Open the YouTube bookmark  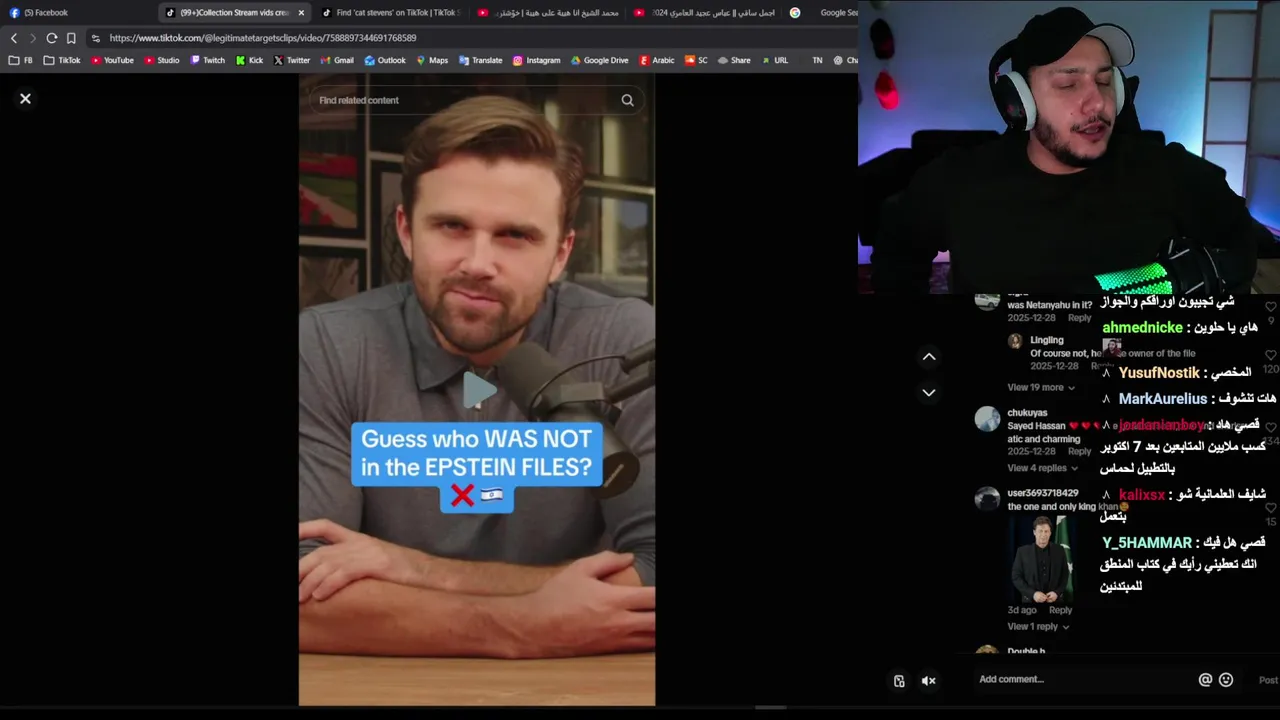point(112,60)
